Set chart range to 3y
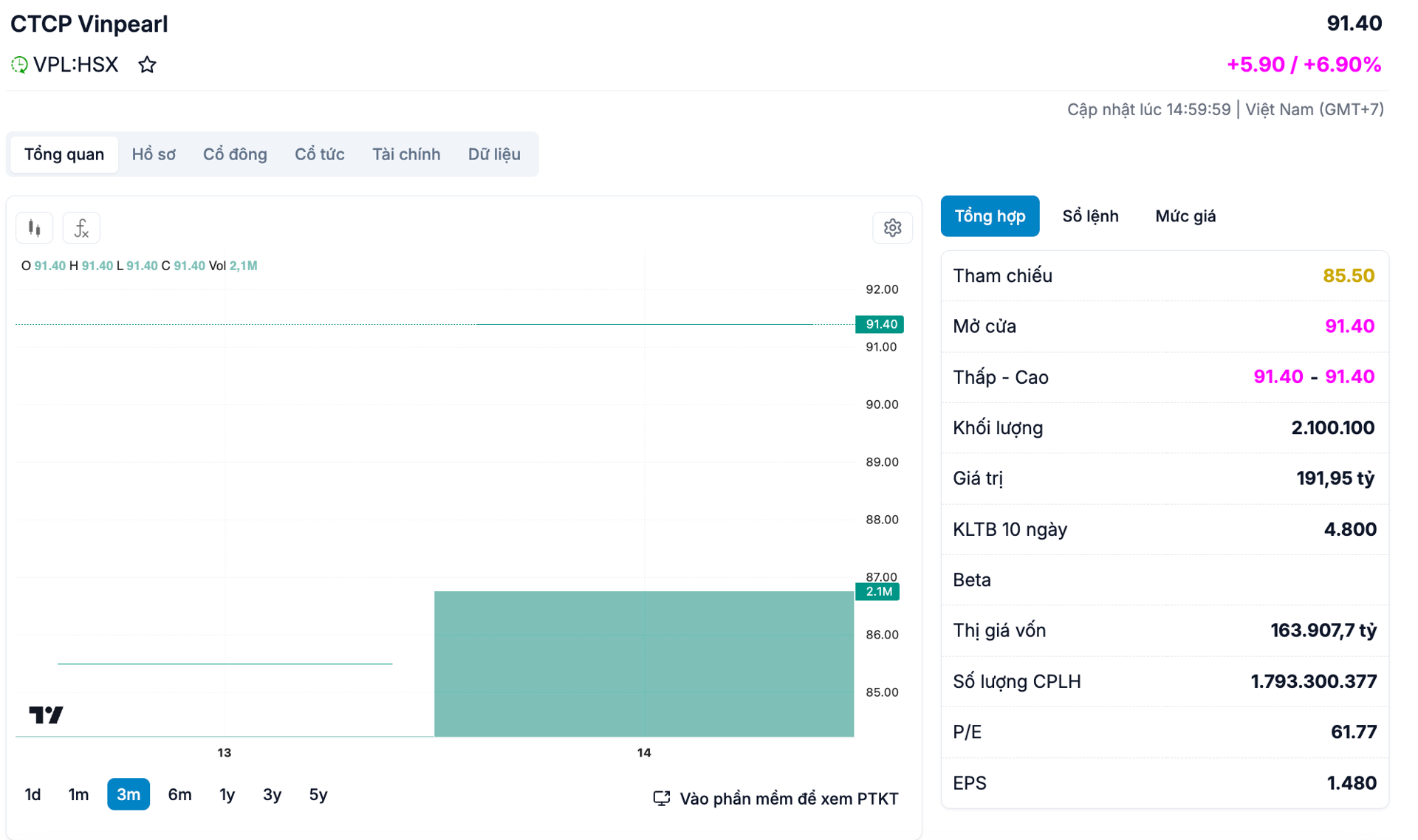The width and height of the screenshot is (1418, 840). [x=272, y=794]
